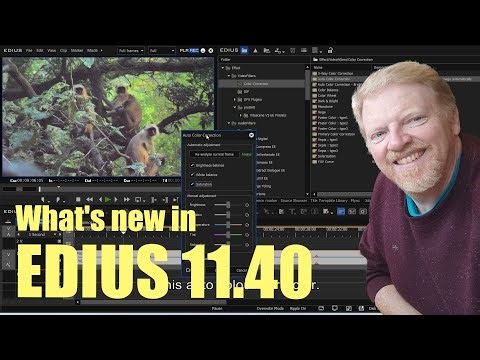Open the Edit menu

[x=40, y=50]
